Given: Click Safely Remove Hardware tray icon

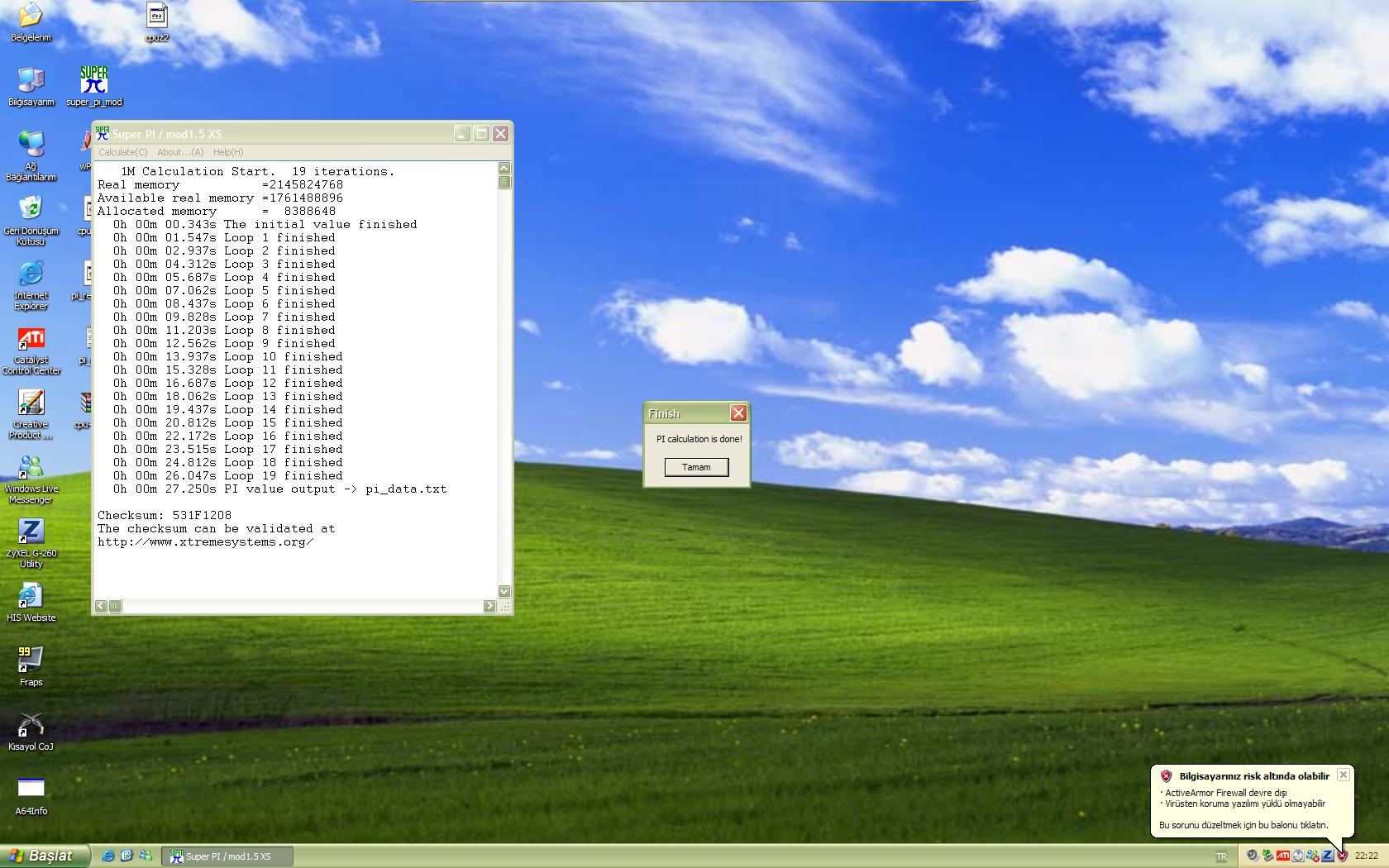Looking at the screenshot, I should (1267, 856).
